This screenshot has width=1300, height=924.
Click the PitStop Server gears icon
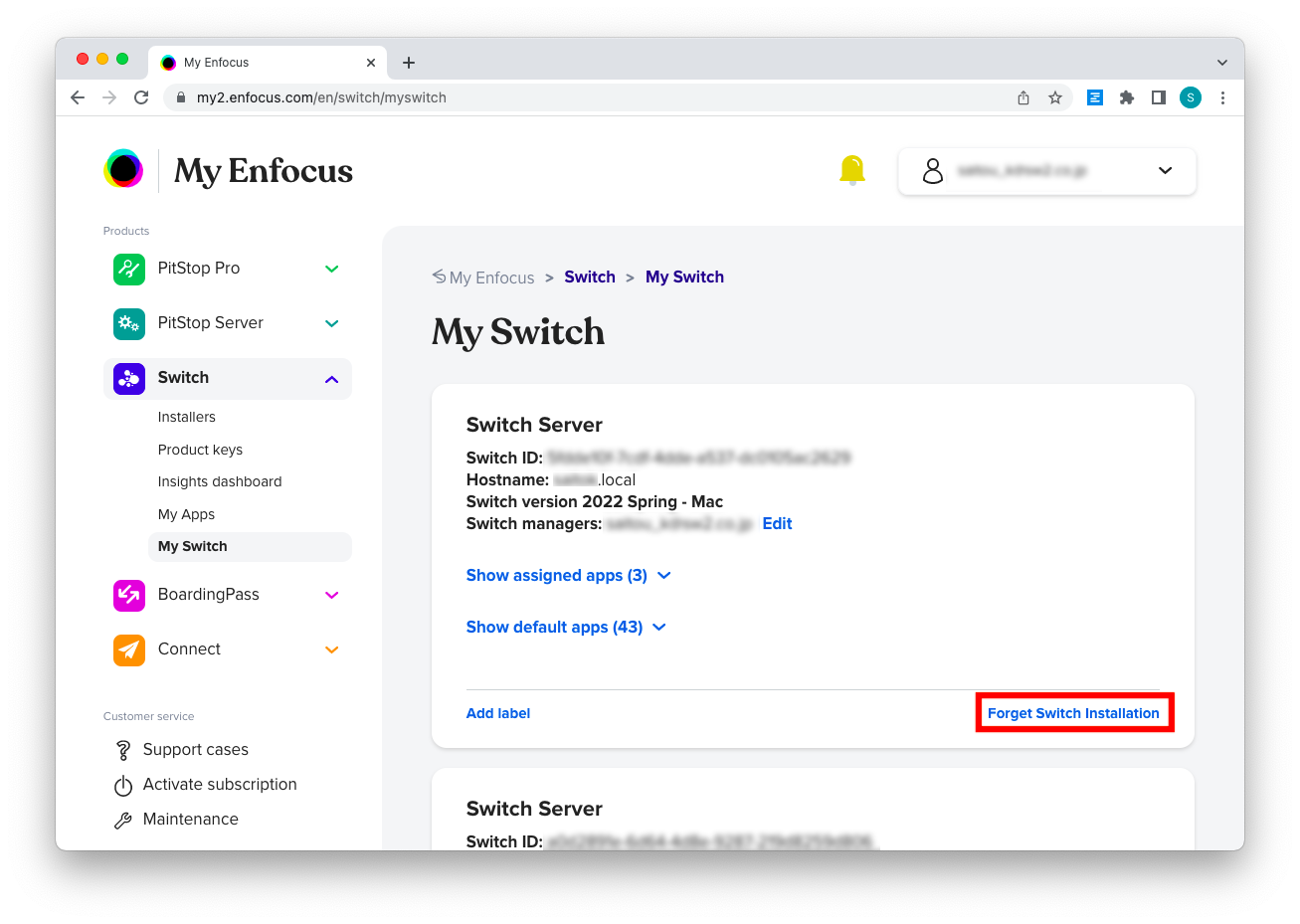[x=129, y=323]
